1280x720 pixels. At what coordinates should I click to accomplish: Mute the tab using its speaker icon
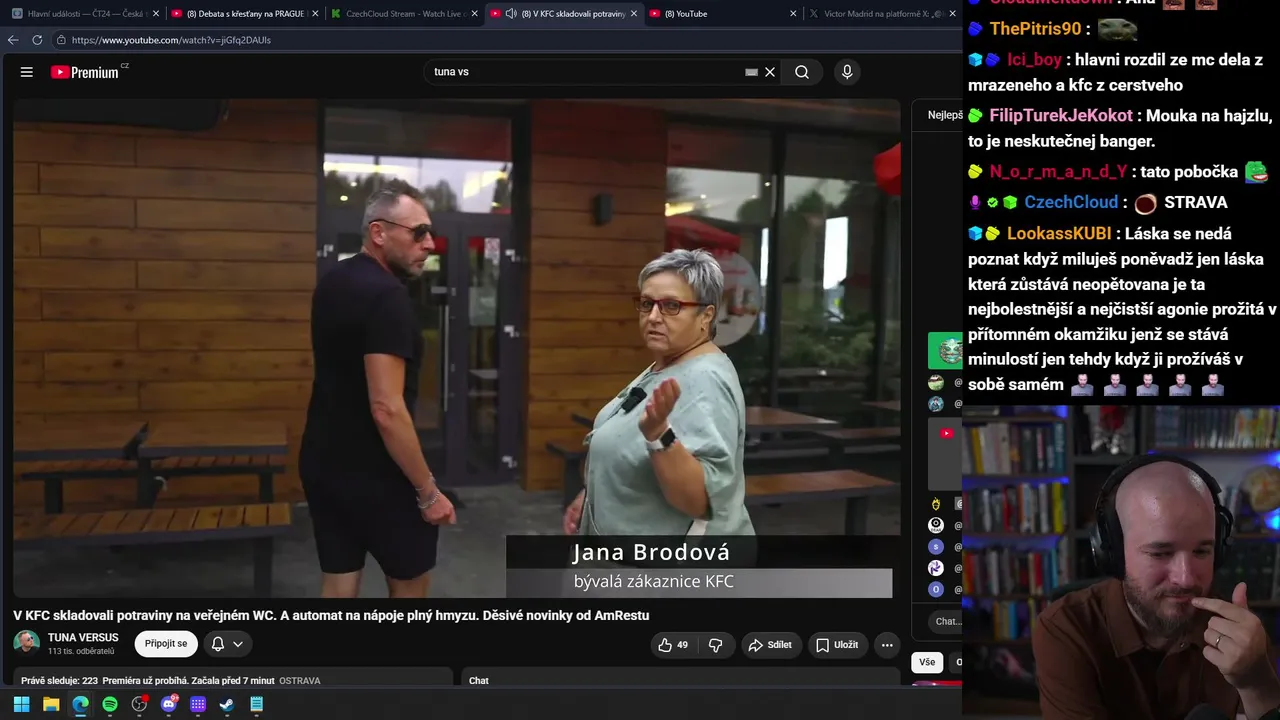[511, 14]
